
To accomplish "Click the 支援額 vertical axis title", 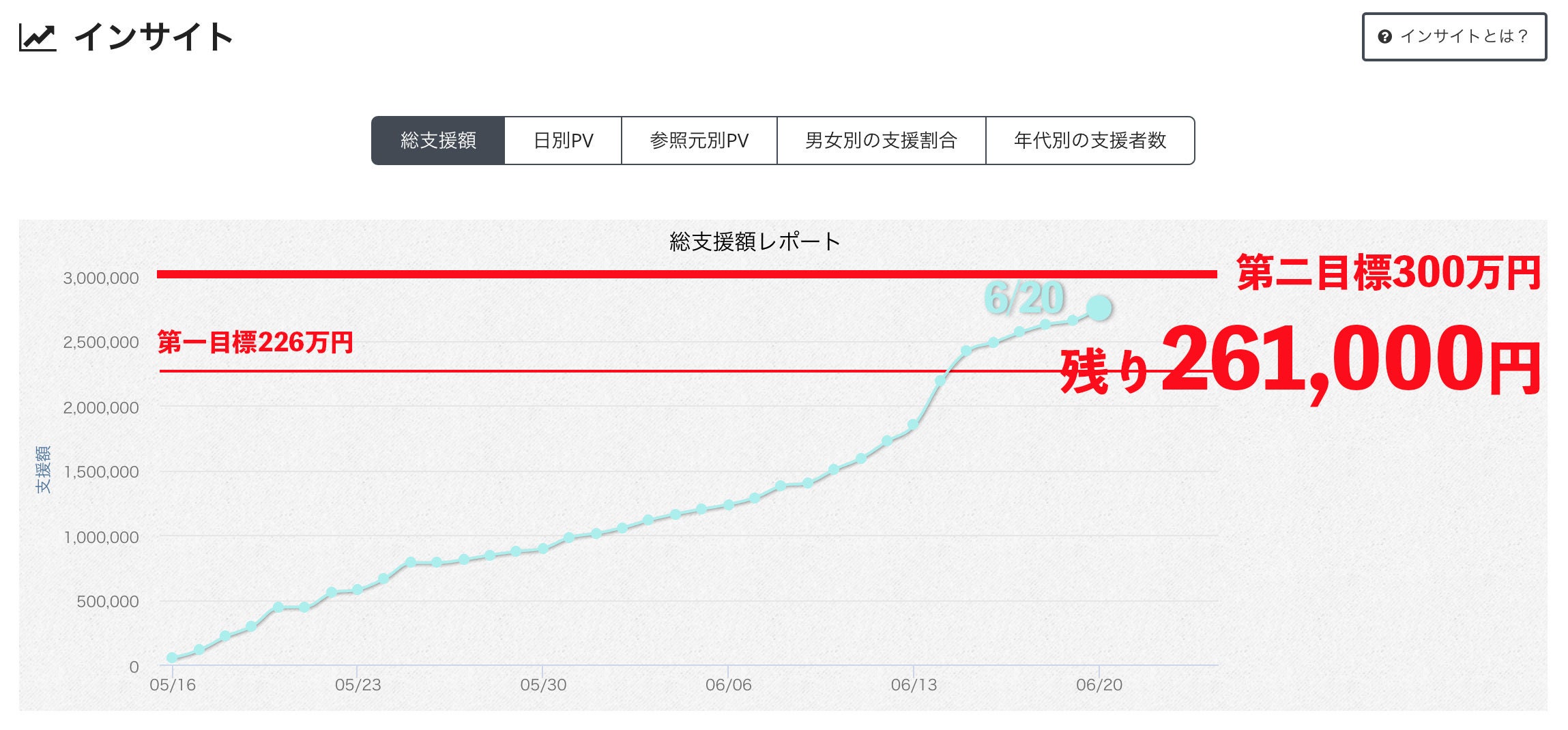I will pyautogui.click(x=43, y=469).
